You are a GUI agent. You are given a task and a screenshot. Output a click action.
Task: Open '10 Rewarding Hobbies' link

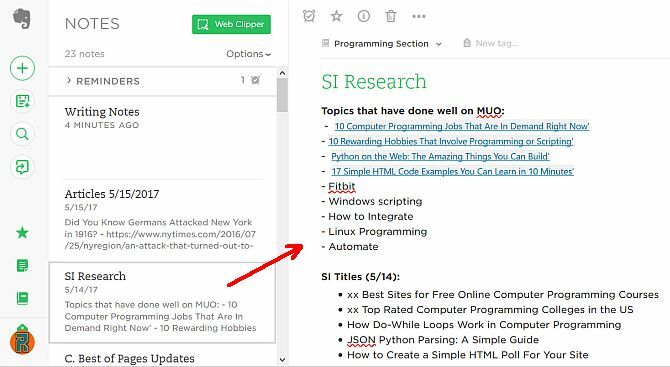(x=451, y=141)
